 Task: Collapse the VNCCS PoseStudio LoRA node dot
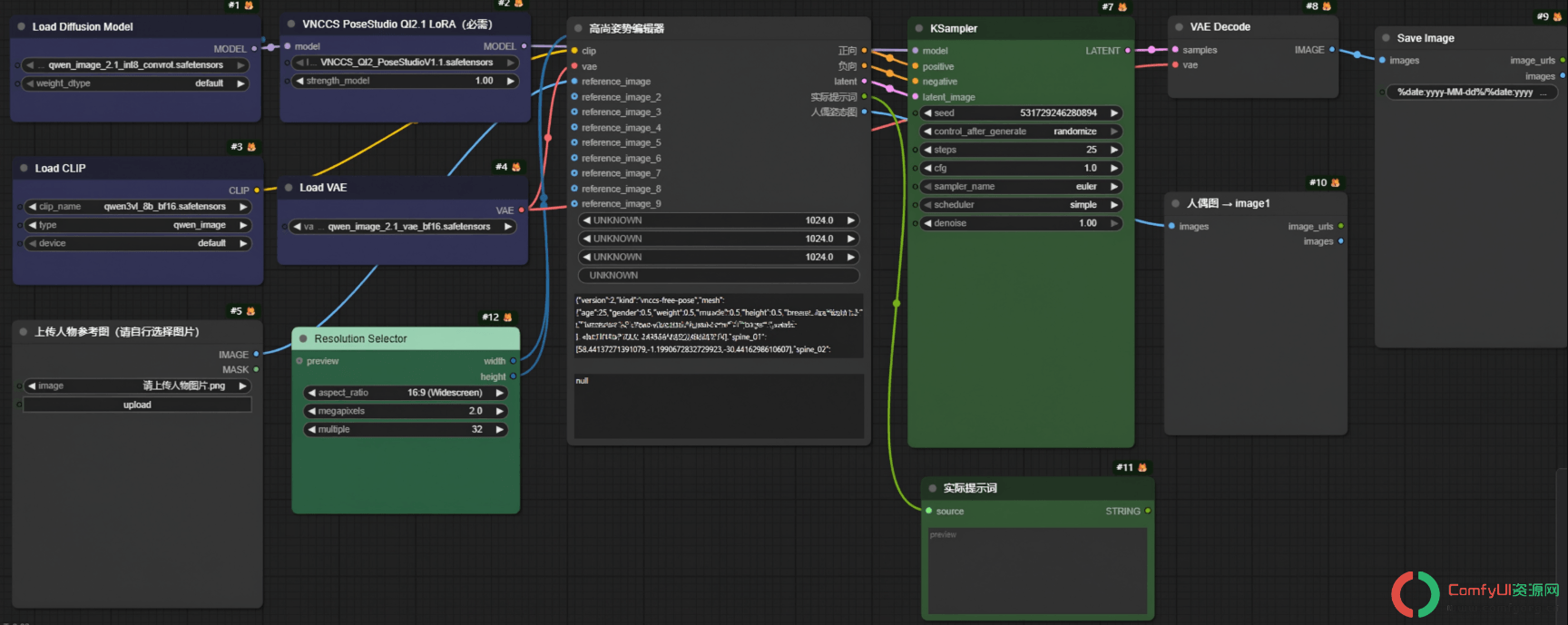click(291, 24)
